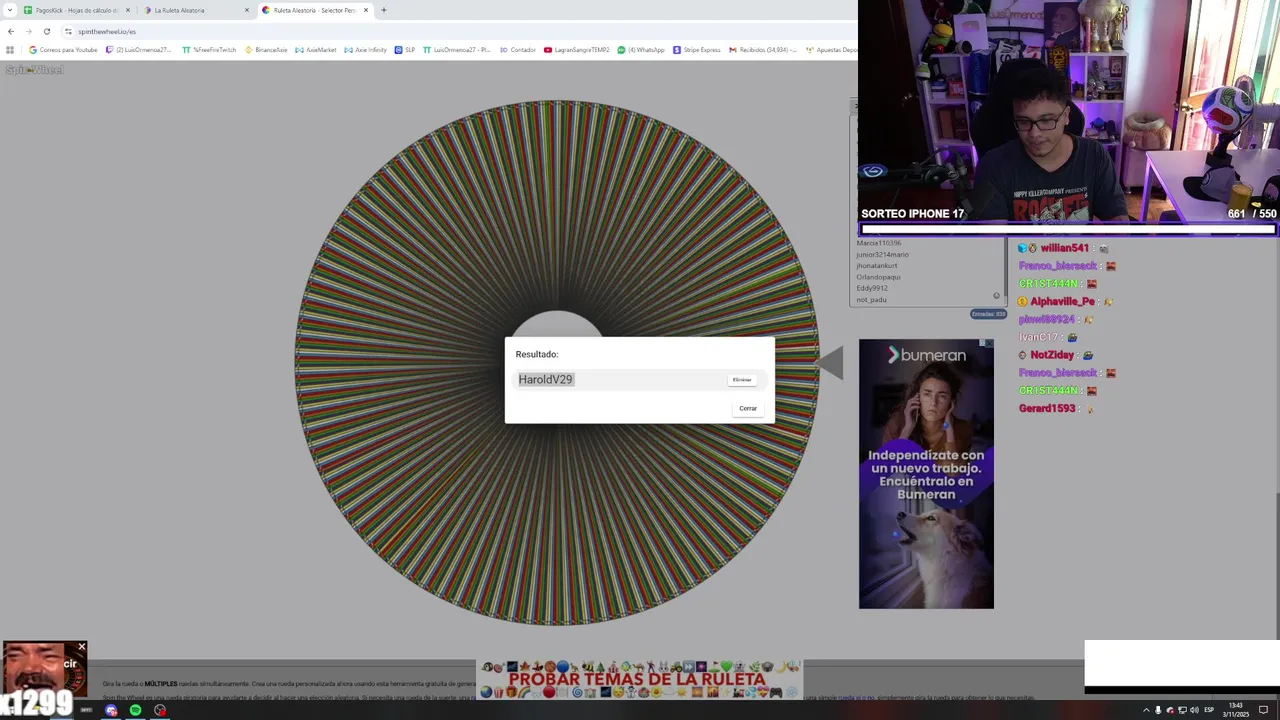Click the Spin the Wheel logo
The height and width of the screenshot is (720, 1280).
click(x=34, y=70)
